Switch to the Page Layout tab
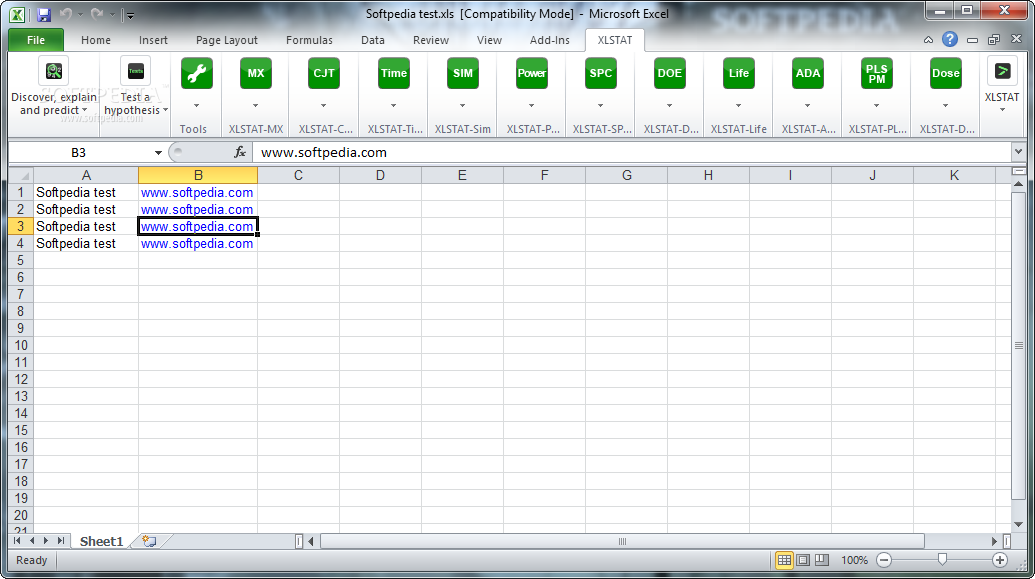Screen dimensions: 1035x579 tap(226, 40)
